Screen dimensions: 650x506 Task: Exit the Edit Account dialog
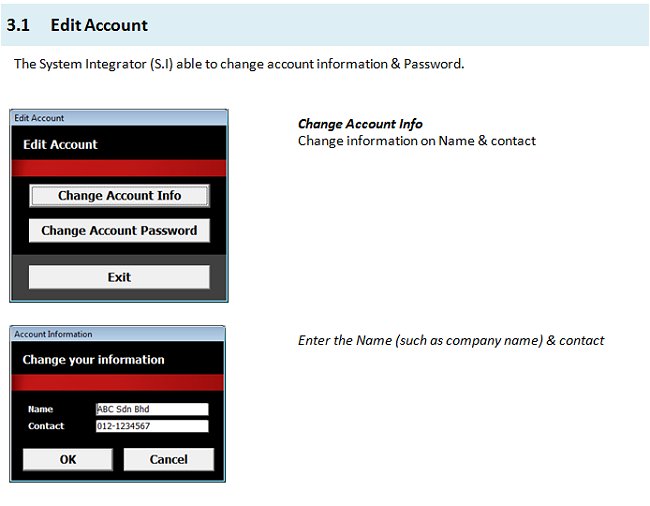coord(119,277)
